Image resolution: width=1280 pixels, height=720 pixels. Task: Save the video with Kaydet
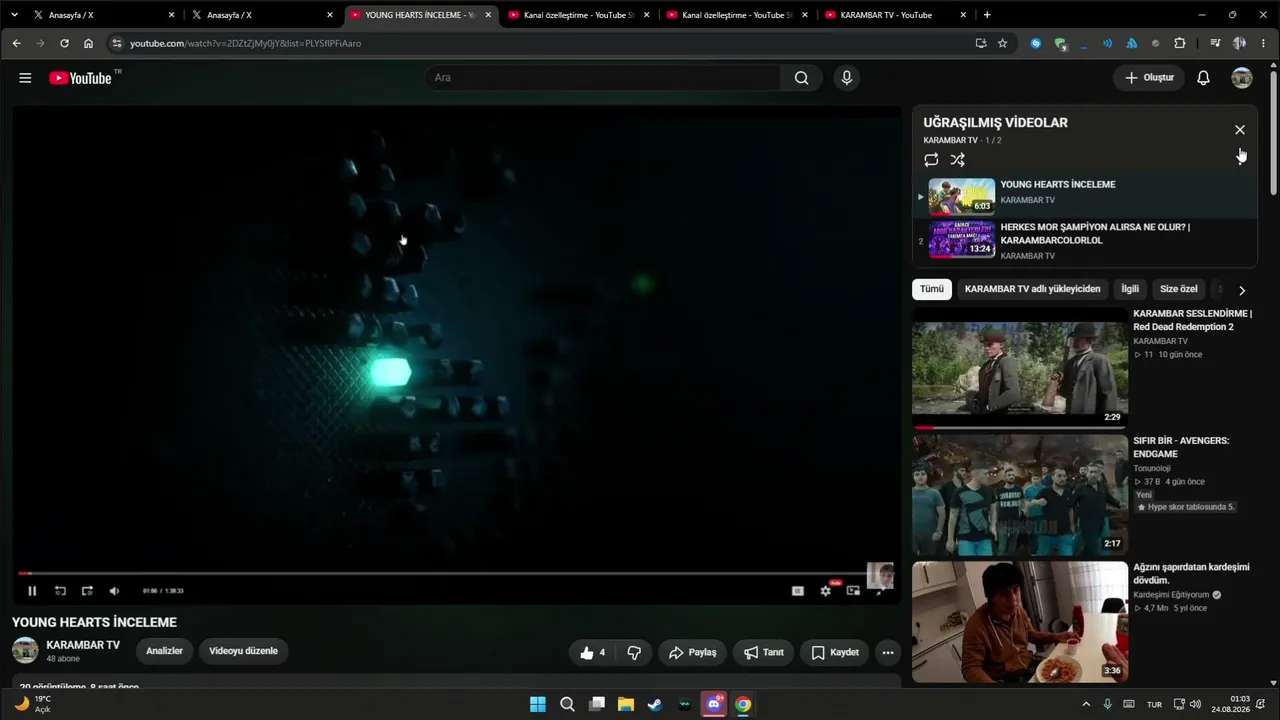point(835,653)
